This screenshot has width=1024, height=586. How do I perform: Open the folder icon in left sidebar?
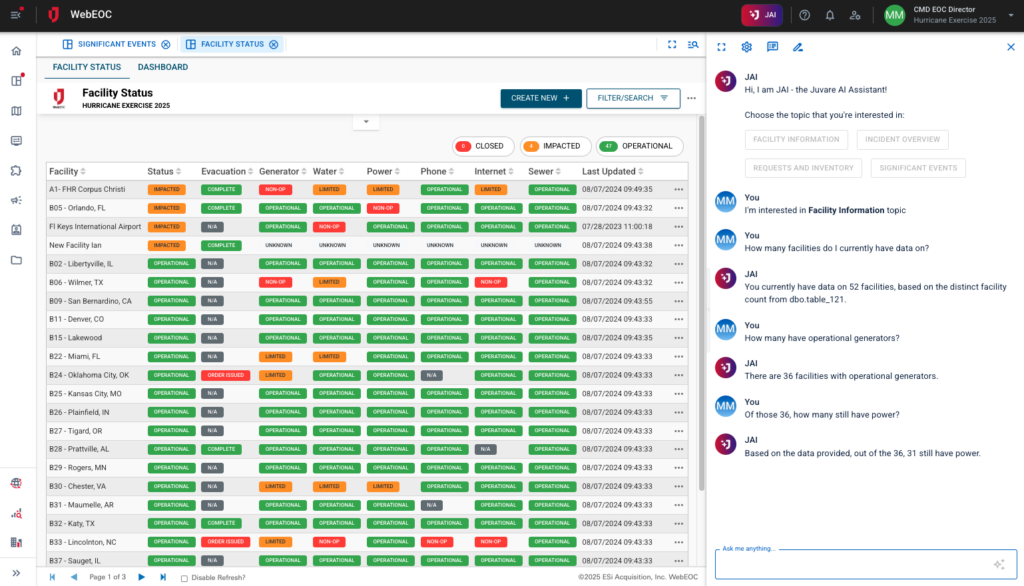(x=16, y=260)
